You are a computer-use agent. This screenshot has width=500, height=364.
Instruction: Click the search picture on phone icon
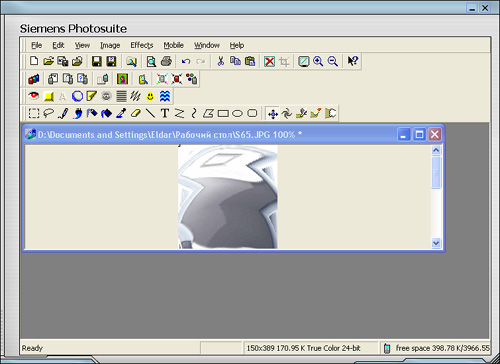(143, 79)
